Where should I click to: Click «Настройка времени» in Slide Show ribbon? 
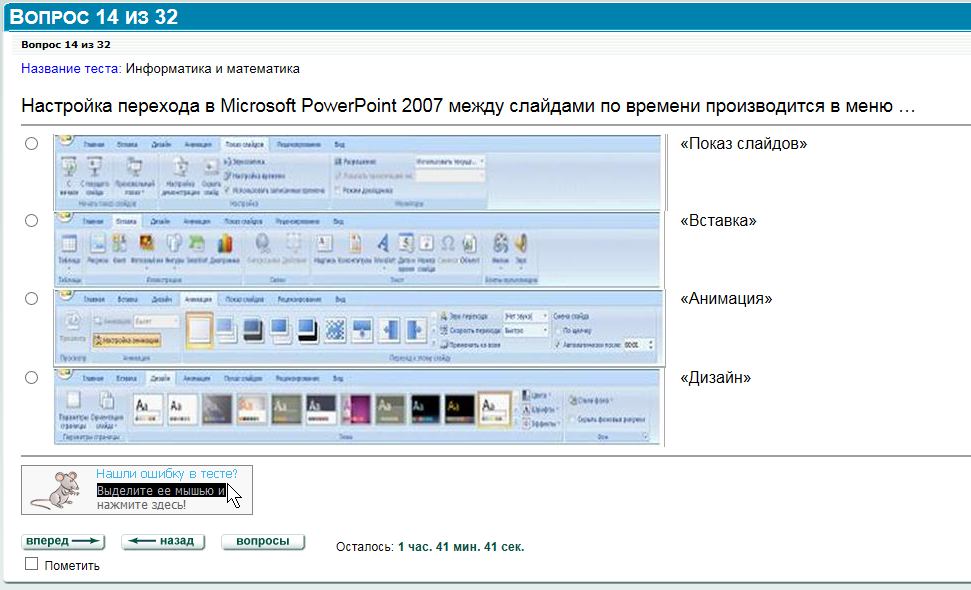[x=255, y=176]
